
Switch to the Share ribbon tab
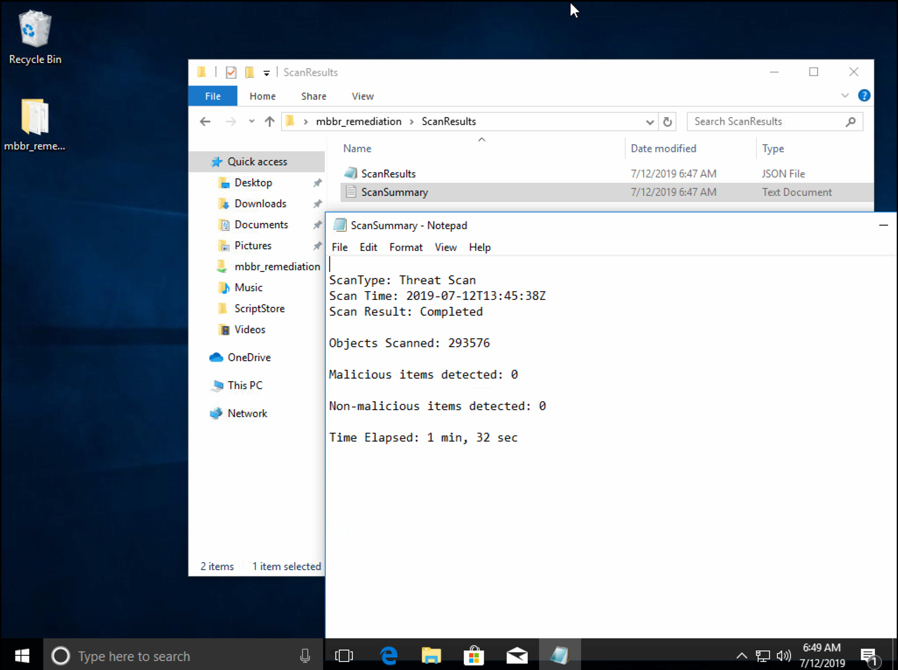tap(313, 96)
